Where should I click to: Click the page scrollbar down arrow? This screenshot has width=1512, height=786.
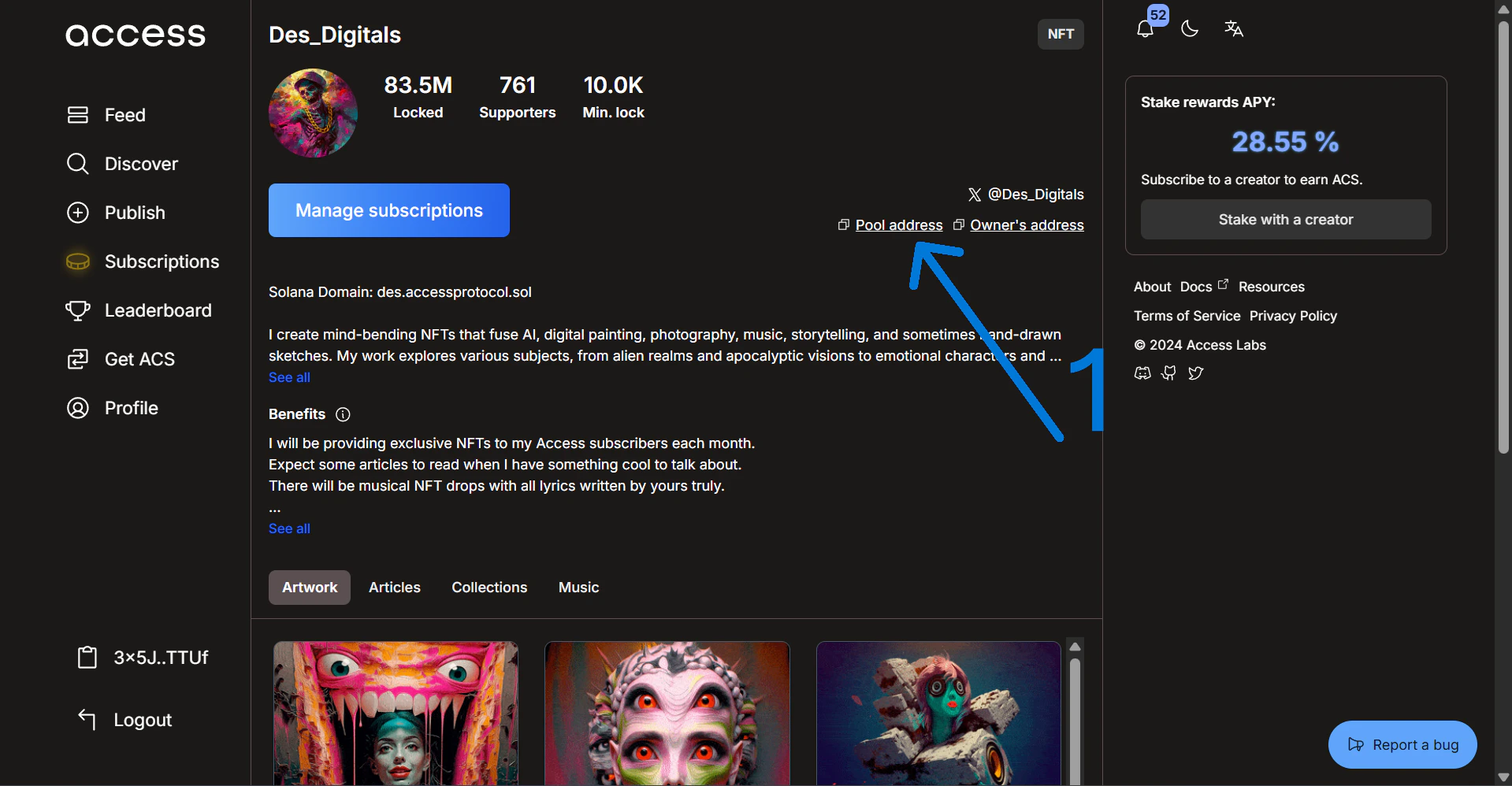tap(1503, 777)
